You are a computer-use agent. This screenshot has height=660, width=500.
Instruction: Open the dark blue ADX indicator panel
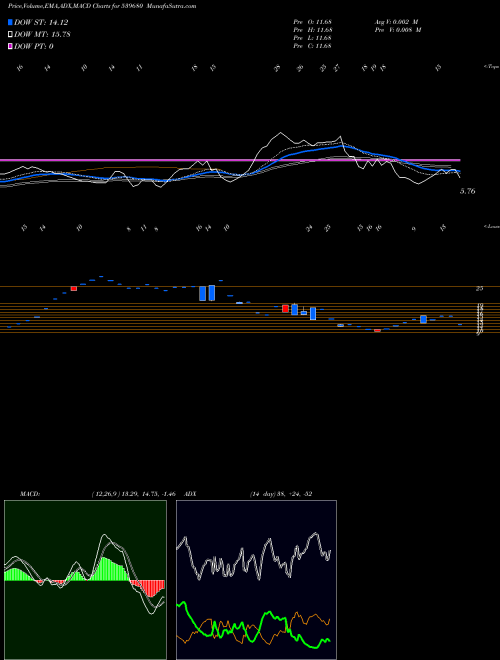pos(256,580)
